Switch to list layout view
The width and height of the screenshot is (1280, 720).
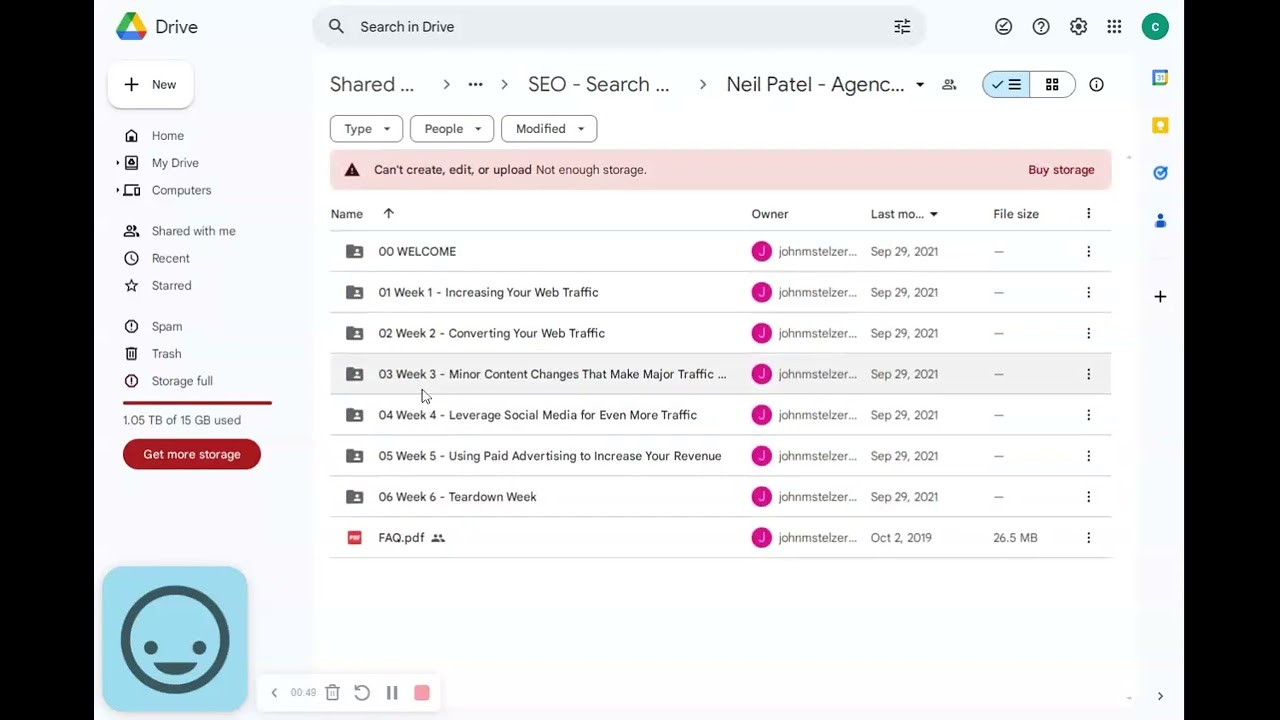[1007, 85]
